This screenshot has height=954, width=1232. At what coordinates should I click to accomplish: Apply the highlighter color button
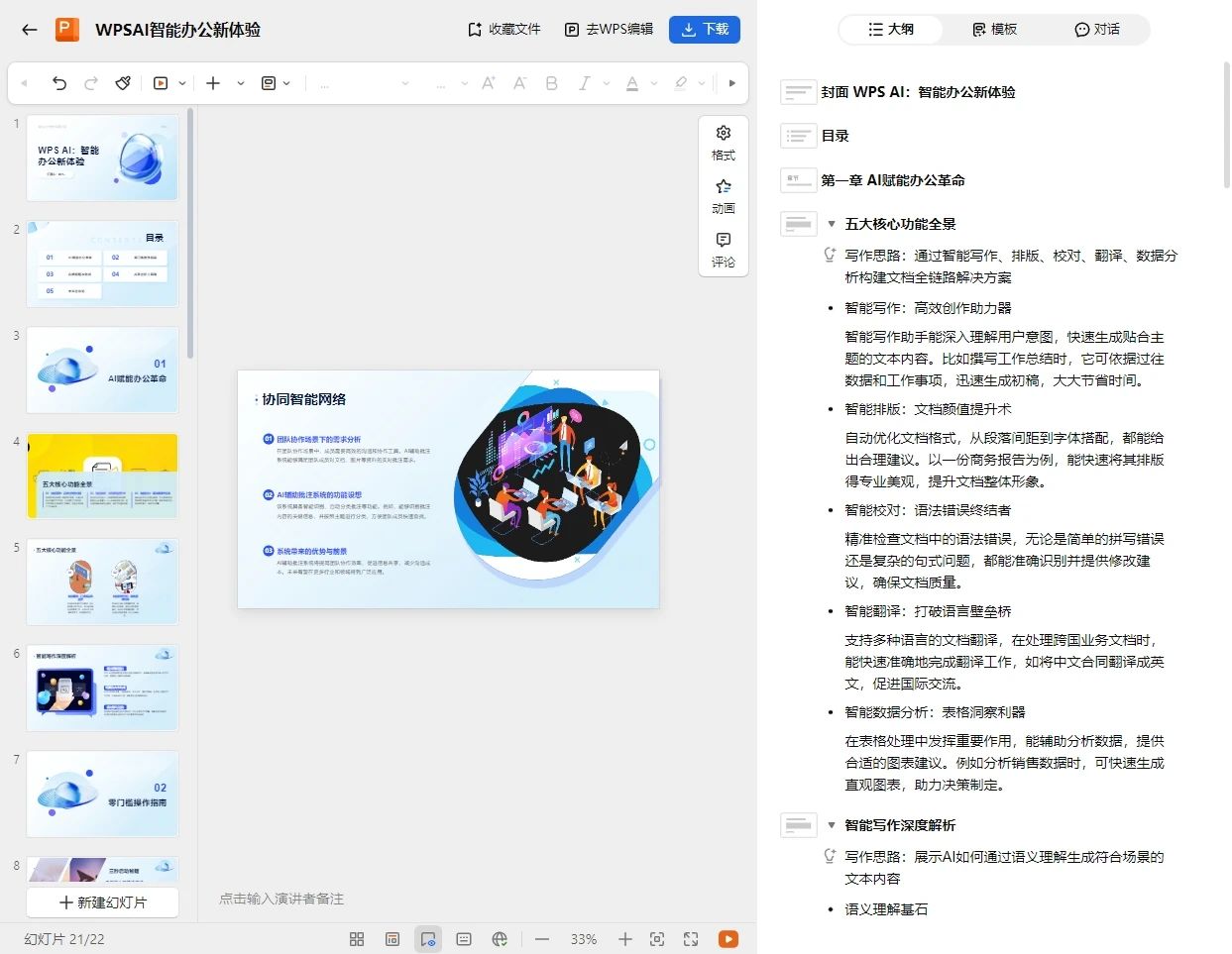[x=681, y=83]
